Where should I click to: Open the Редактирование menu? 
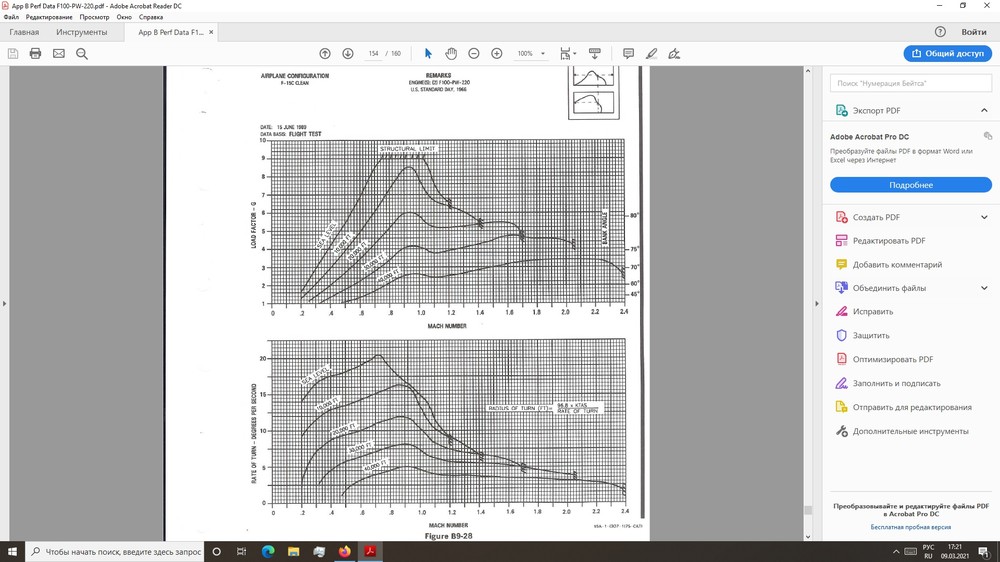pyautogui.click(x=49, y=17)
